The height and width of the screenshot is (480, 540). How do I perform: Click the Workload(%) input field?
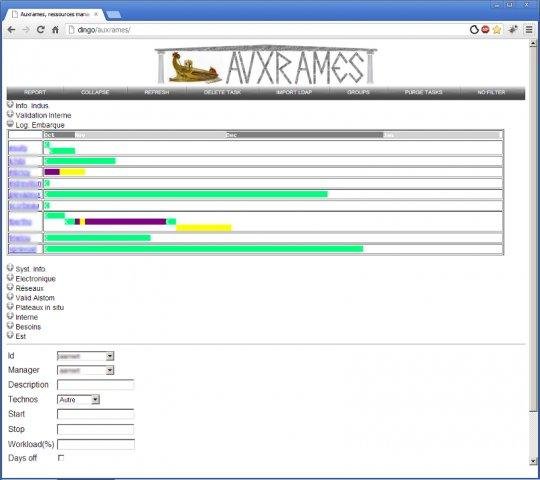point(96,444)
